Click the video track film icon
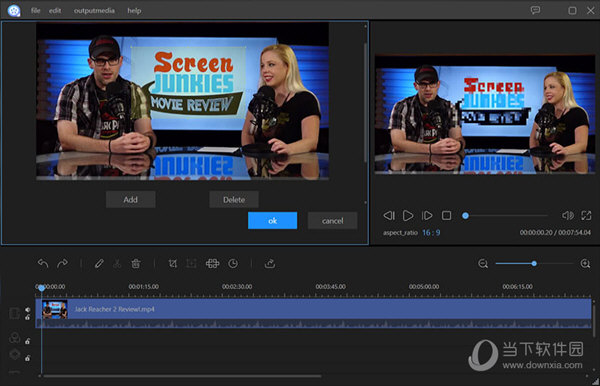Image resolution: width=600 pixels, height=386 pixels. 14,313
